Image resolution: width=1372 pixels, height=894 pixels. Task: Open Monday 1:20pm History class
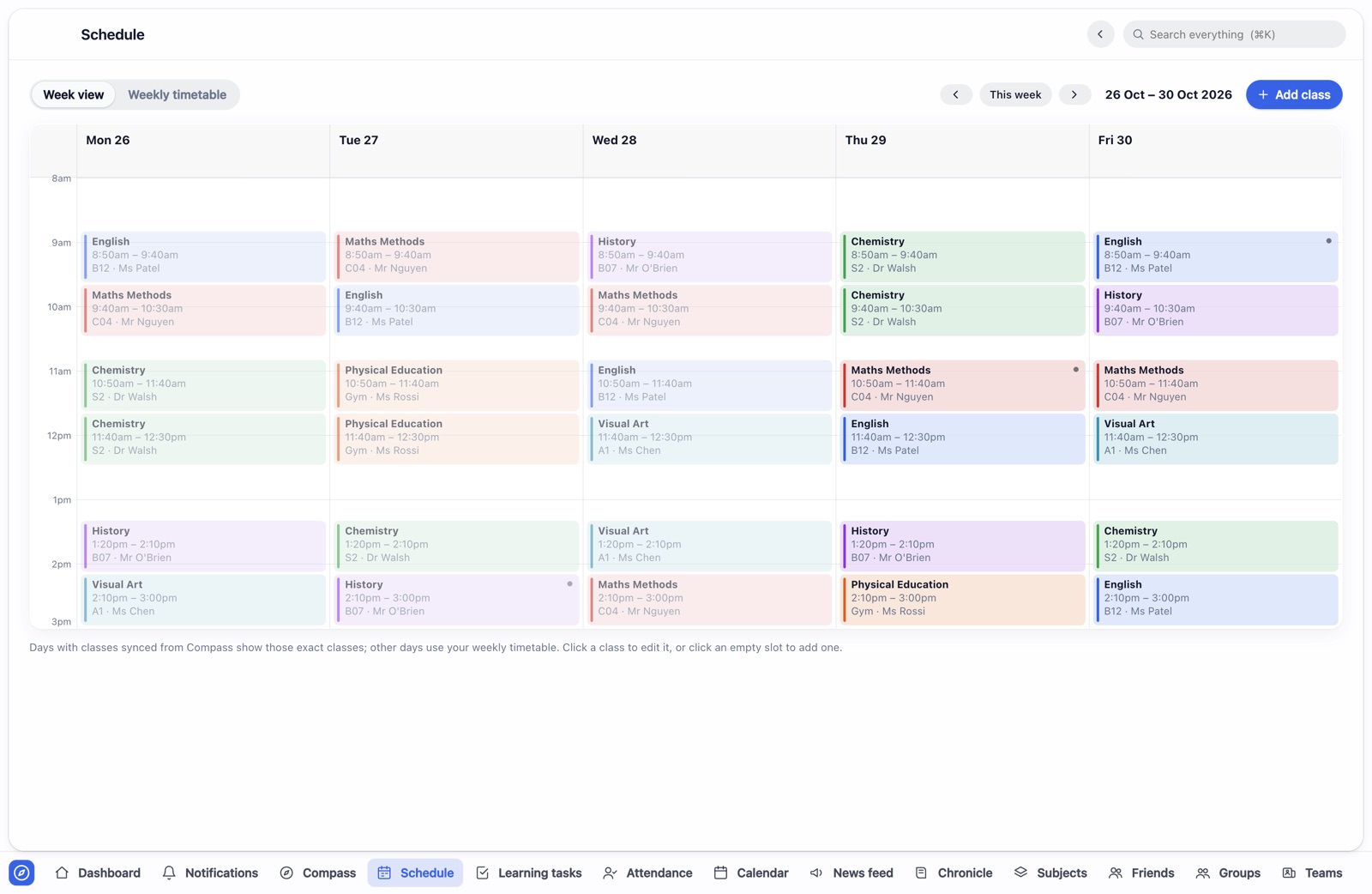(204, 545)
